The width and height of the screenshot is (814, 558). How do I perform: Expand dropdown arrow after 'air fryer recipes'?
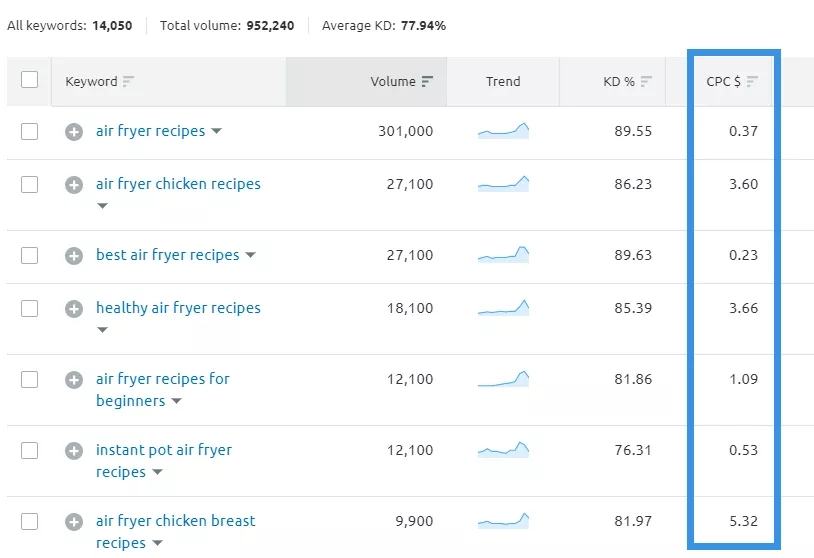point(217,132)
